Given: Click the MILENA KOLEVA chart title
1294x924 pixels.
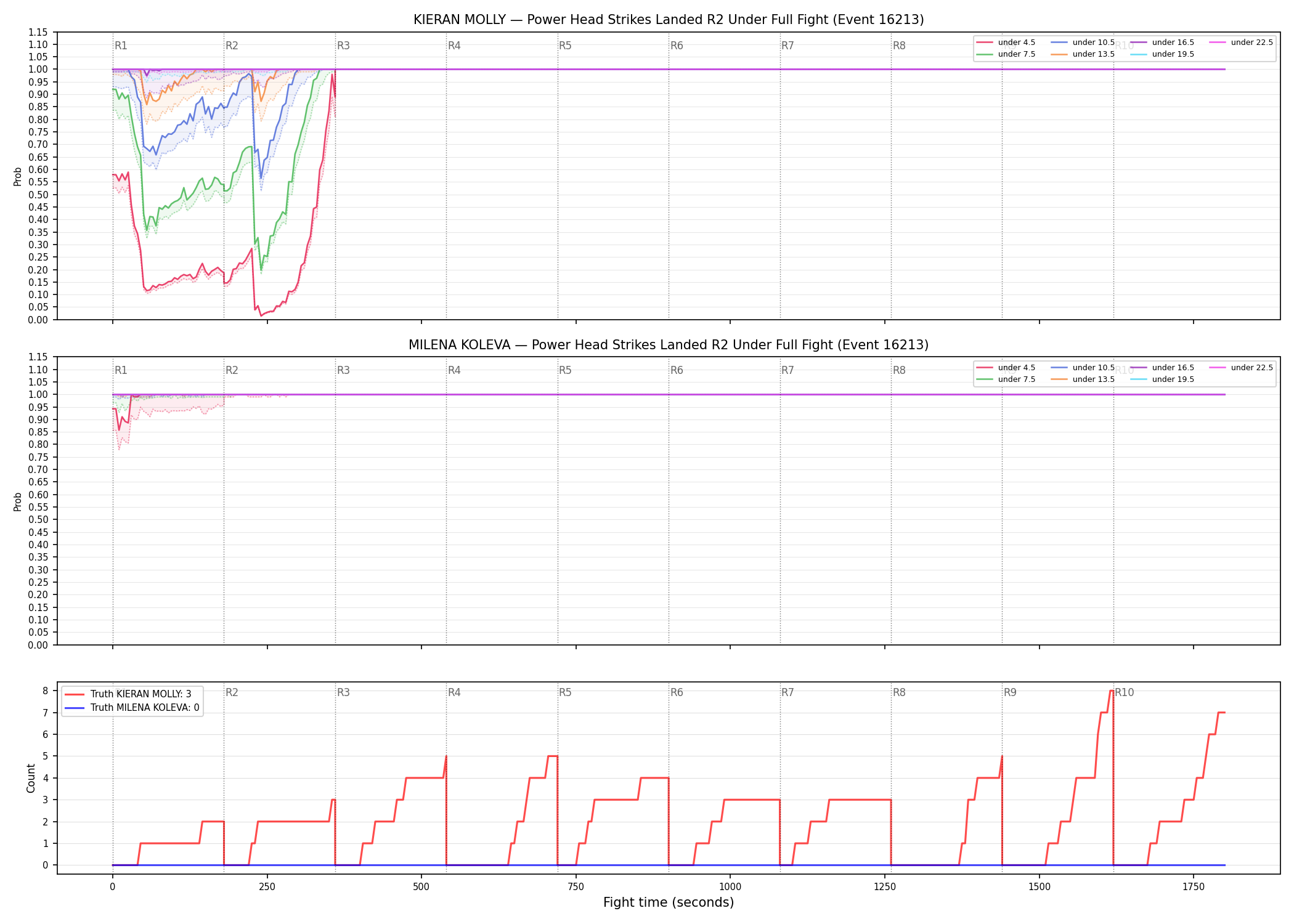Looking at the screenshot, I should point(669,345).
